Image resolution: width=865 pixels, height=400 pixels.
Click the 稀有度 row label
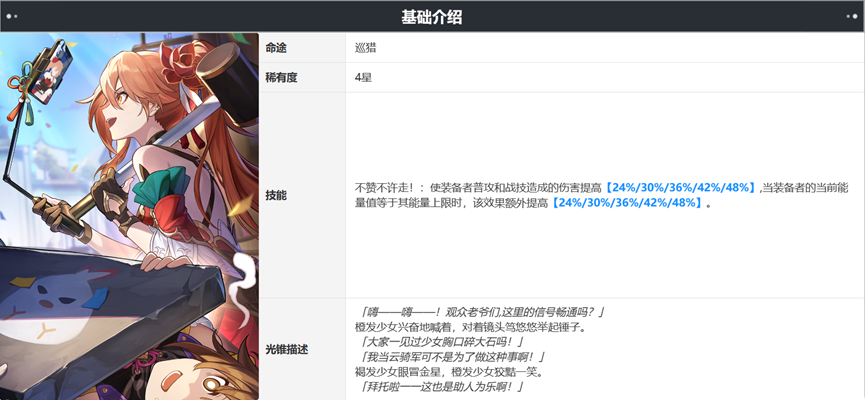281,78
